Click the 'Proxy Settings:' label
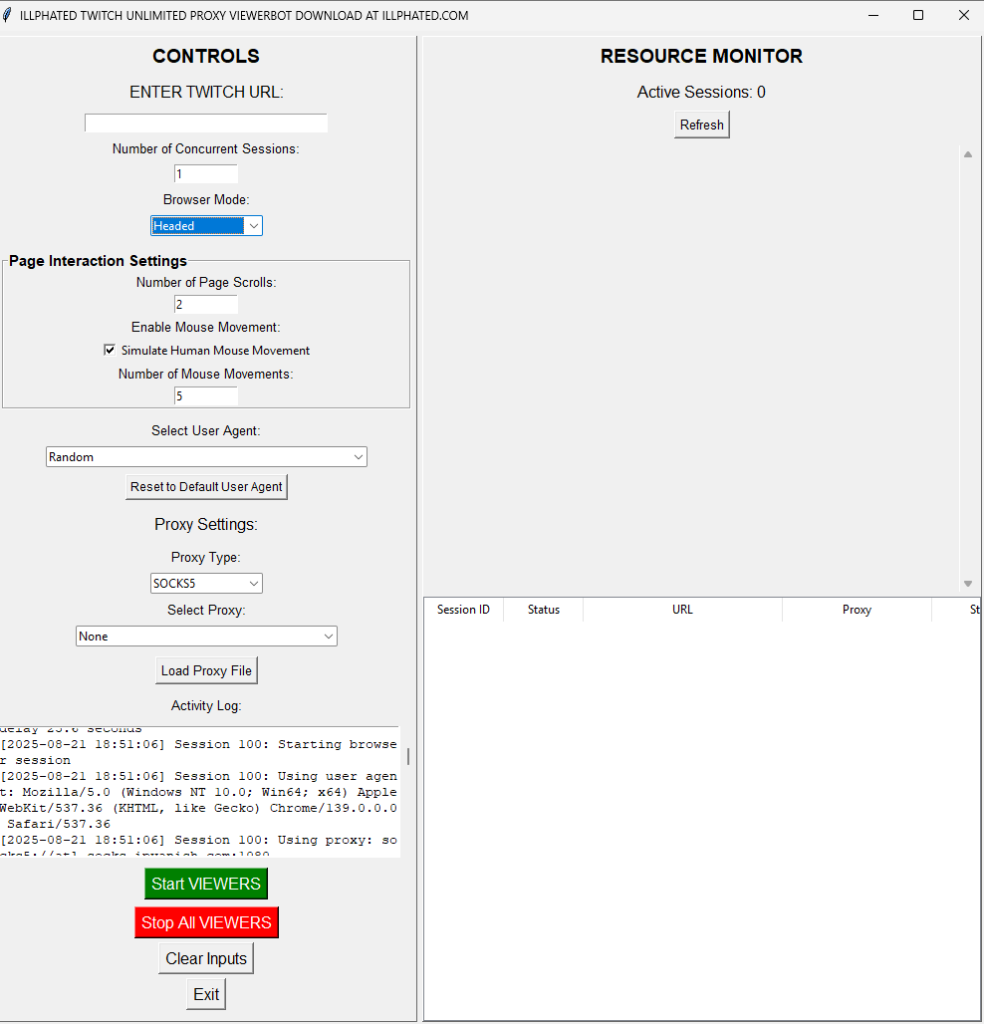The width and height of the screenshot is (984, 1024). tap(206, 524)
